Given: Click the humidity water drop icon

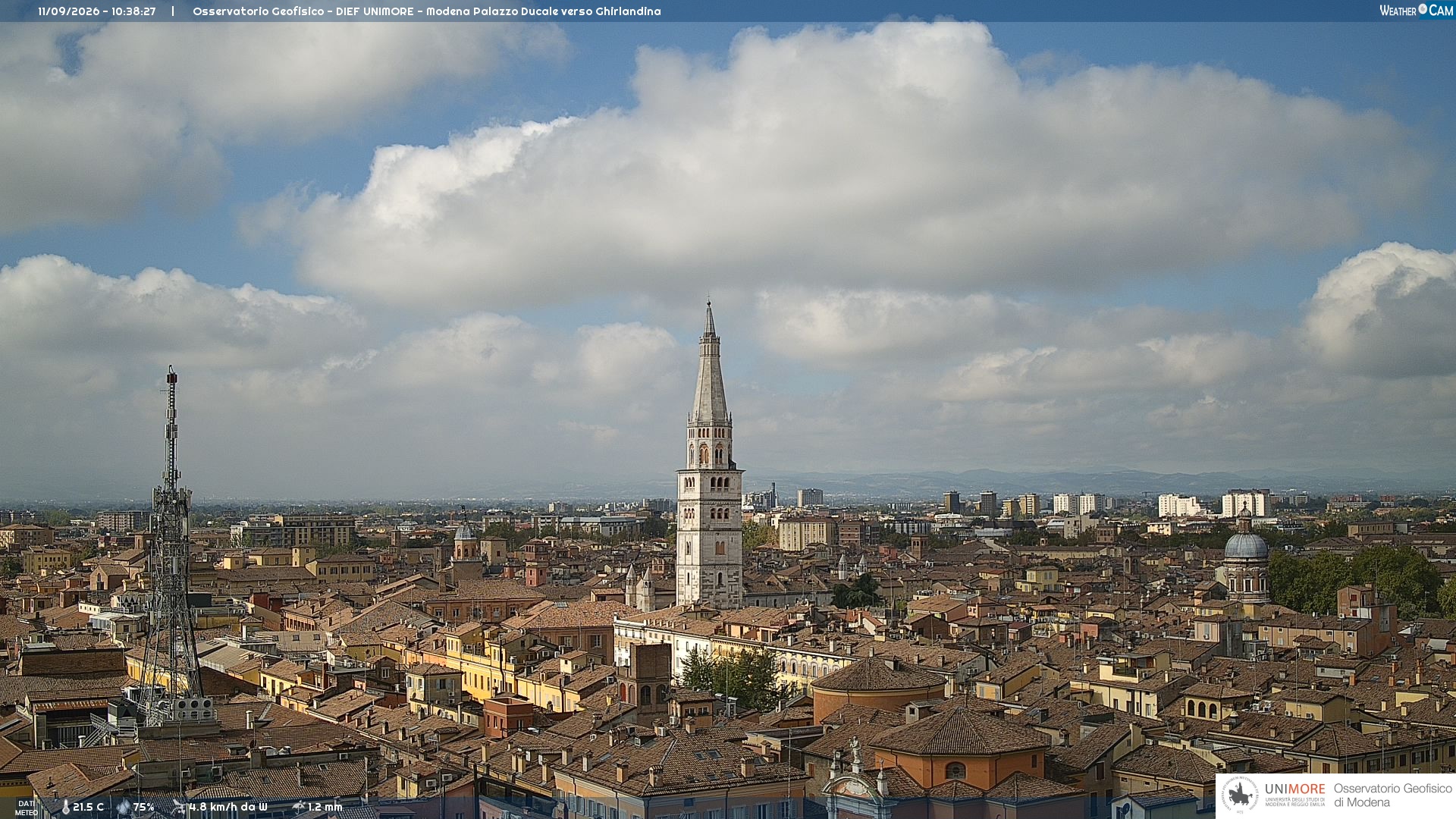Looking at the screenshot, I should tap(124, 808).
